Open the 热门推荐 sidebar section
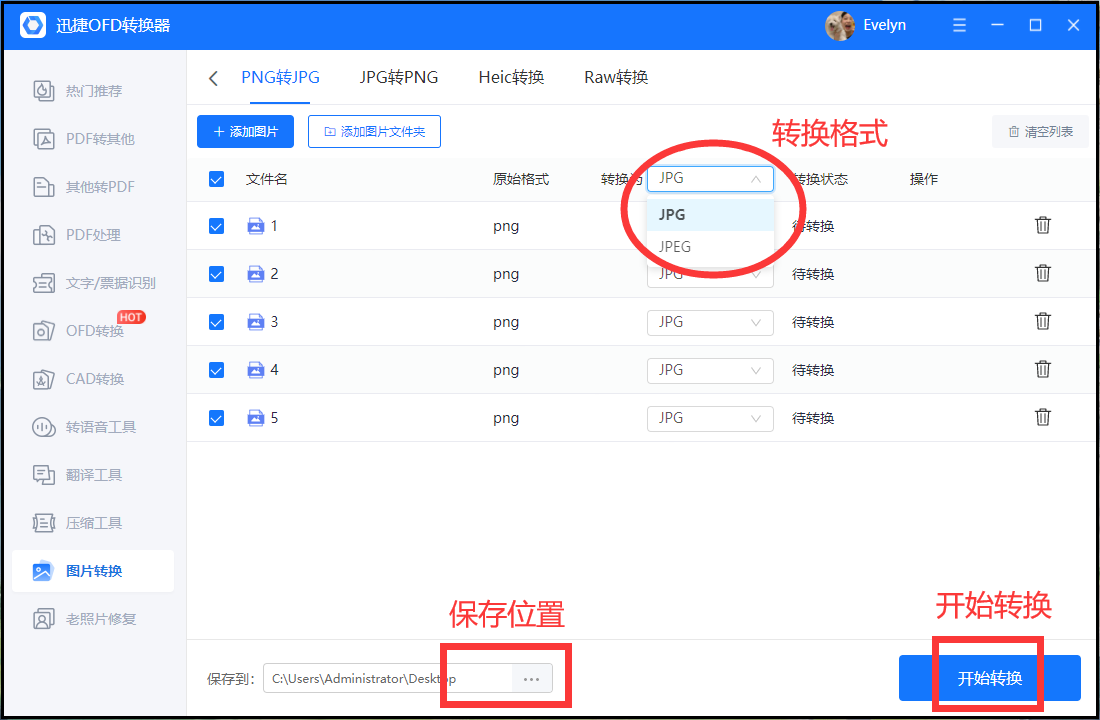This screenshot has width=1100, height=720. [x=93, y=91]
